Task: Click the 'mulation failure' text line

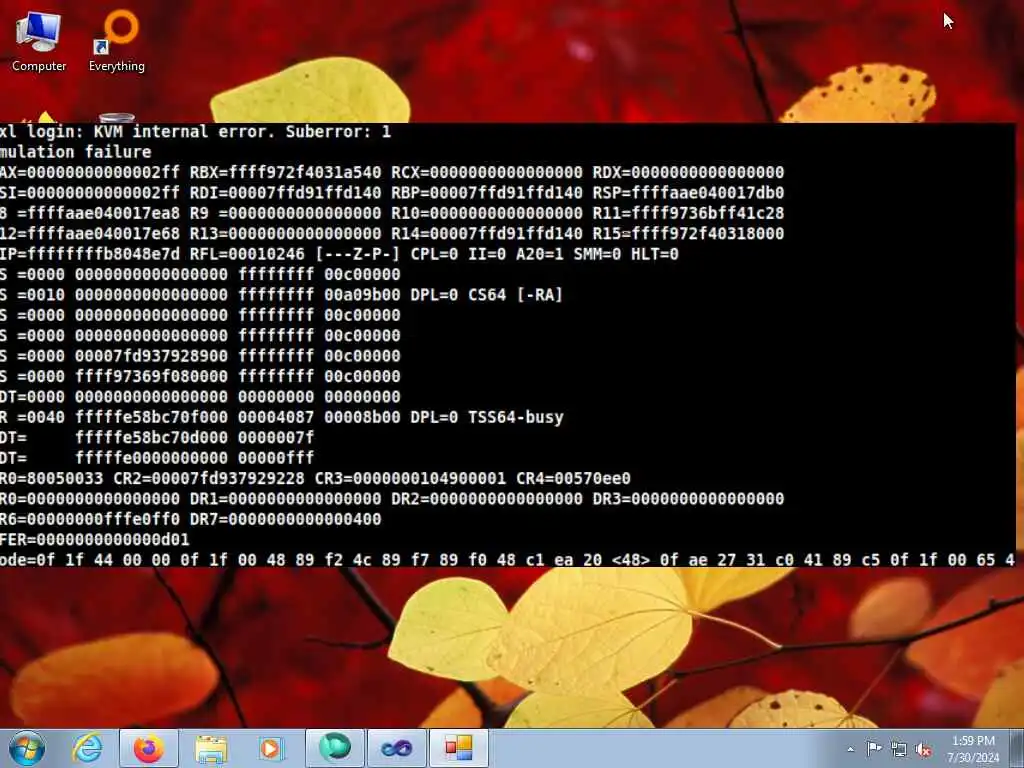Action: pos(76,152)
